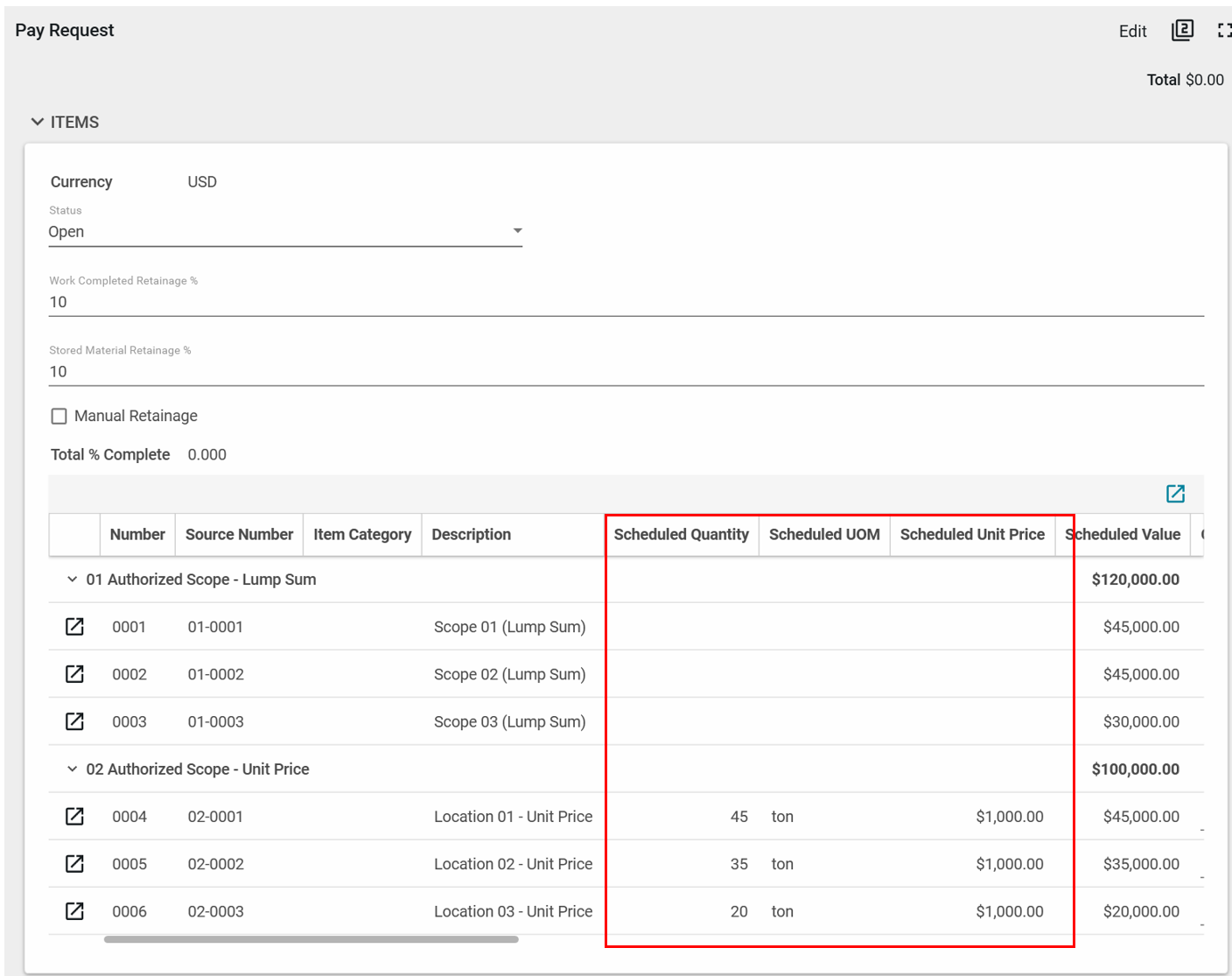Open row 0005 detail icon
The height and width of the screenshot is (976, 1232).
[x=75, y=864]
